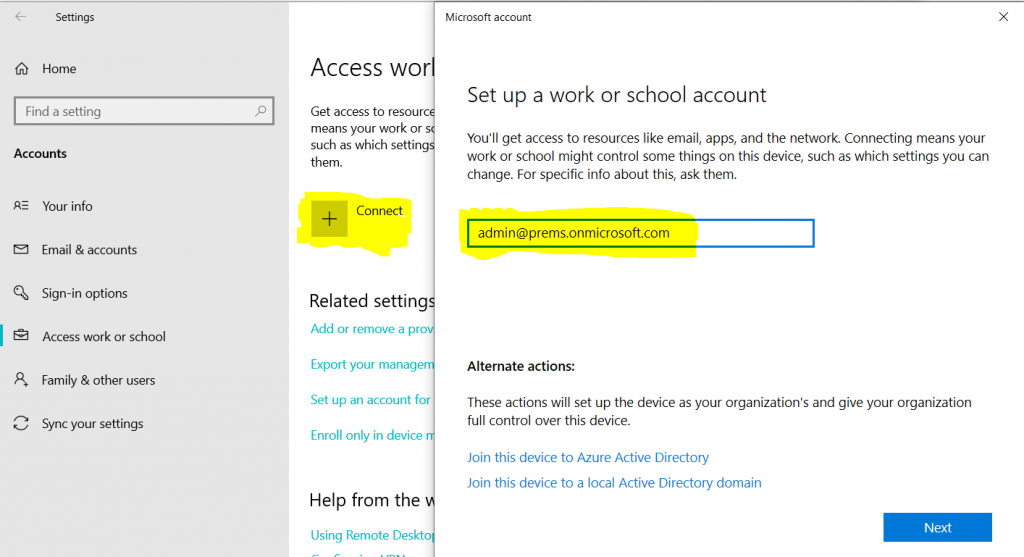Screen dimensions: 1024x557
Task: Open Your info section
Action: click(67, 206)
